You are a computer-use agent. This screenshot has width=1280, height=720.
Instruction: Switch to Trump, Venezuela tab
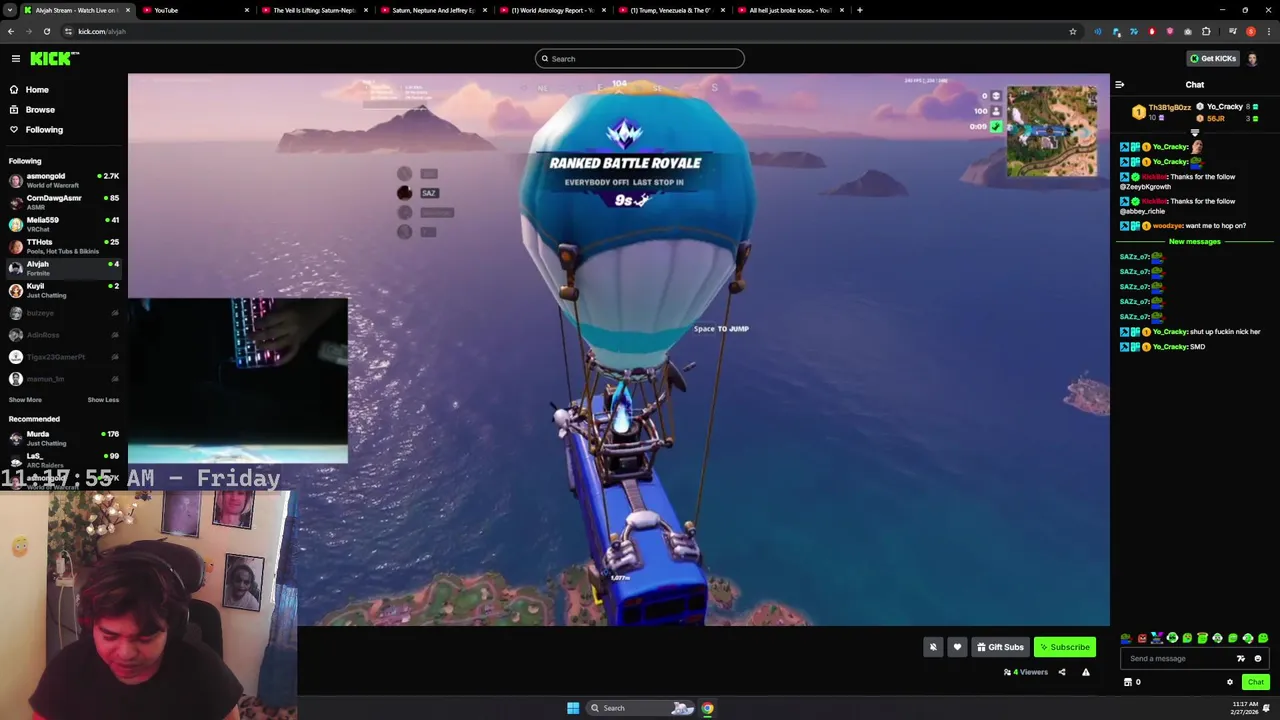pos(670,10)
